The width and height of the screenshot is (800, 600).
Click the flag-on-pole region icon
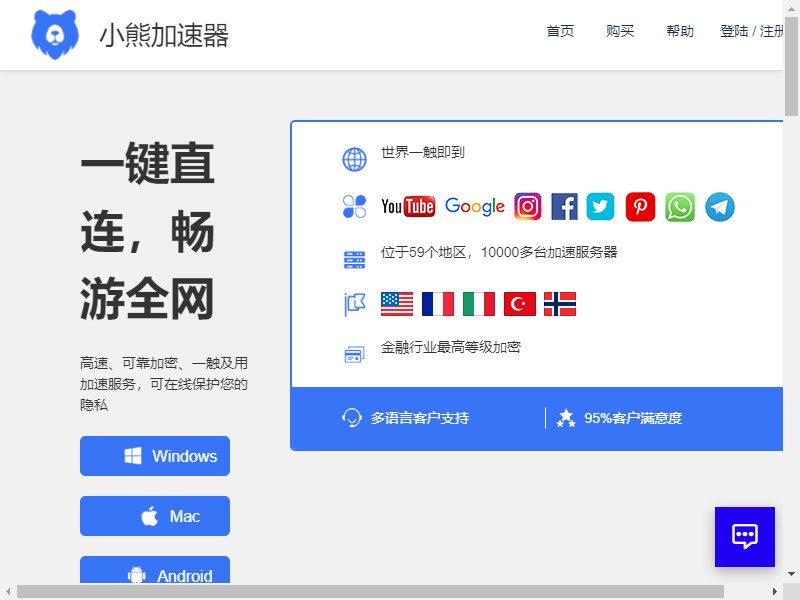tap(355, 304)
